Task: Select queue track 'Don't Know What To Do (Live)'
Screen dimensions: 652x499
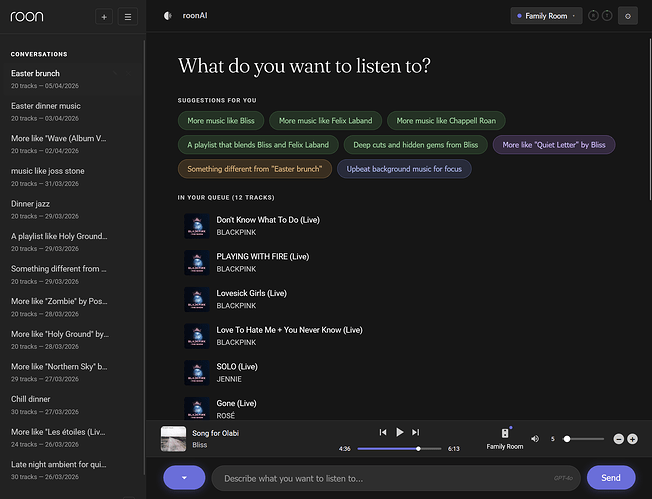Action: coord(268,220)
